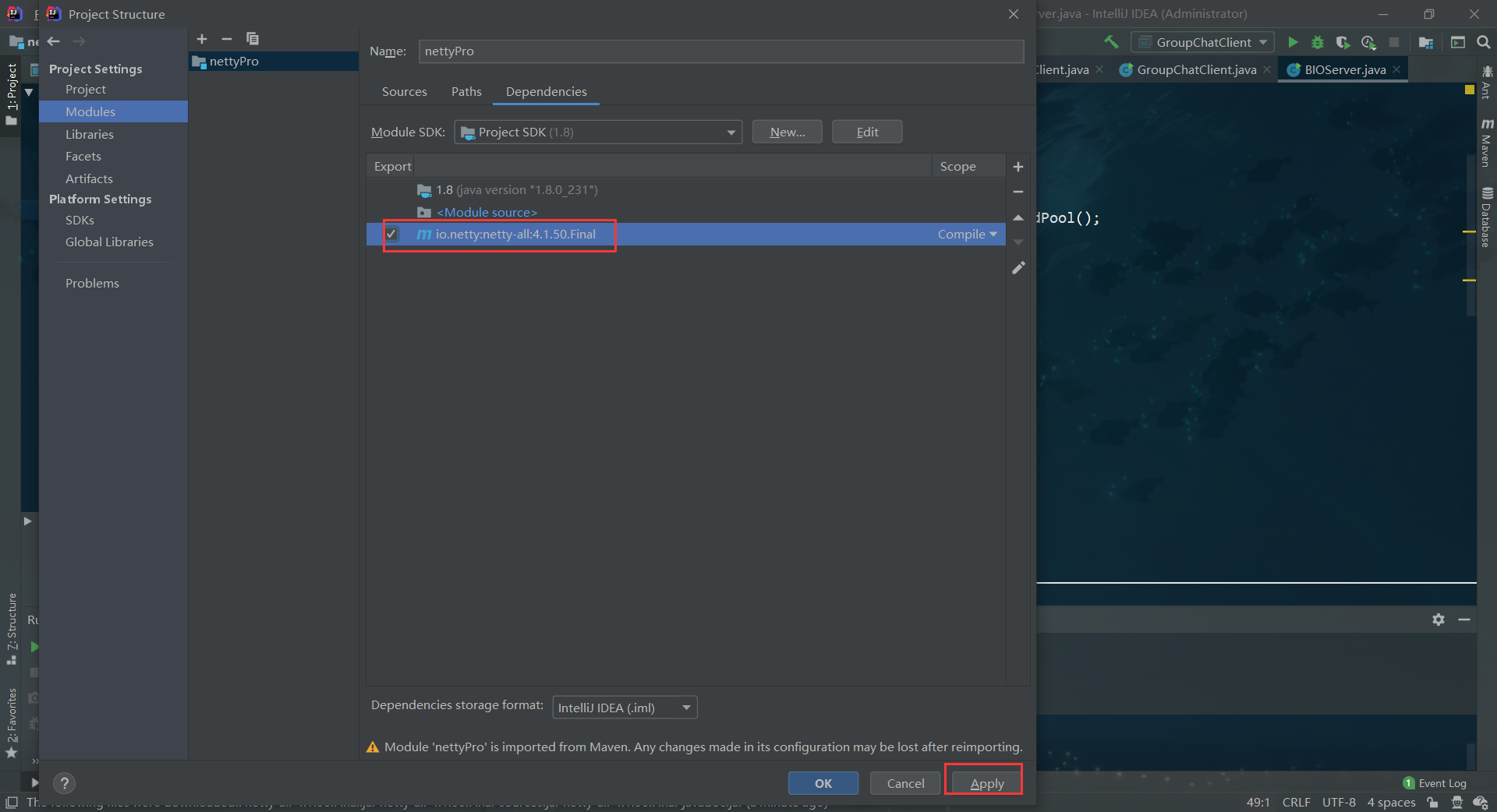Open the Ant tool window

1487,83
